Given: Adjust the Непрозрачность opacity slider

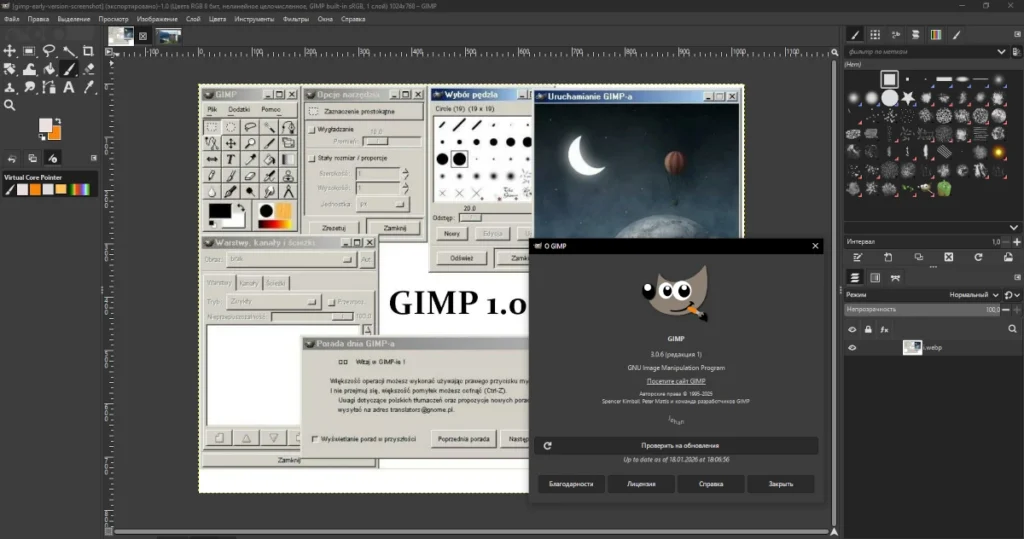Looking at the screenshot, I should click(x=923, y=310).
